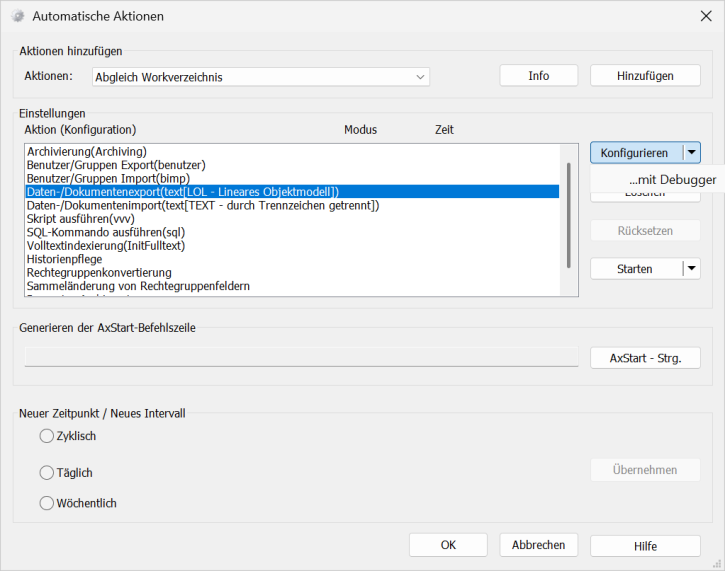Select the Zyklisch radio button
Screen dimensions: 725x571
pyautogui.click(x=46, y=436)
